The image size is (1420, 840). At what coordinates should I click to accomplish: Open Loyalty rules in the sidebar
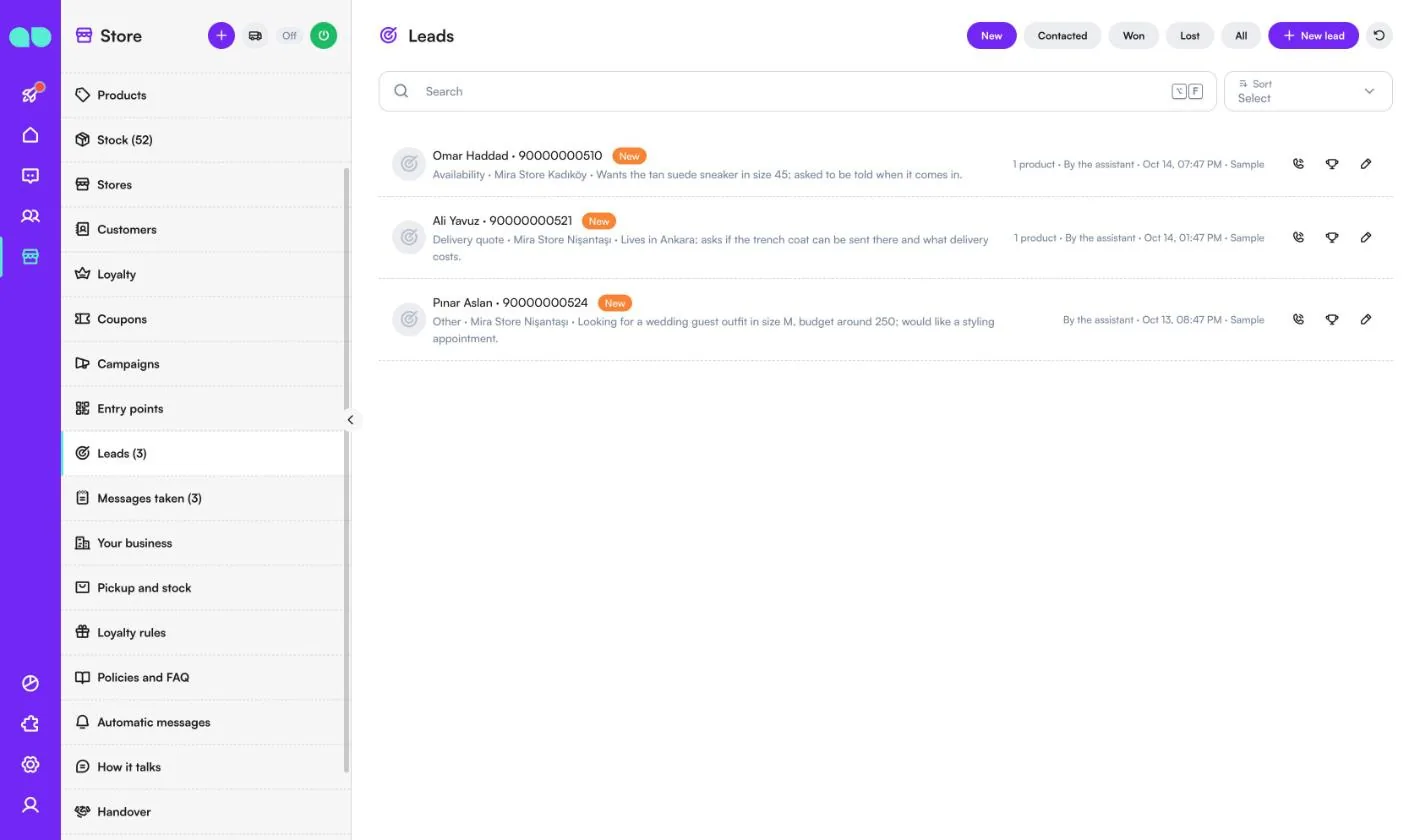[x=206, y=632]
